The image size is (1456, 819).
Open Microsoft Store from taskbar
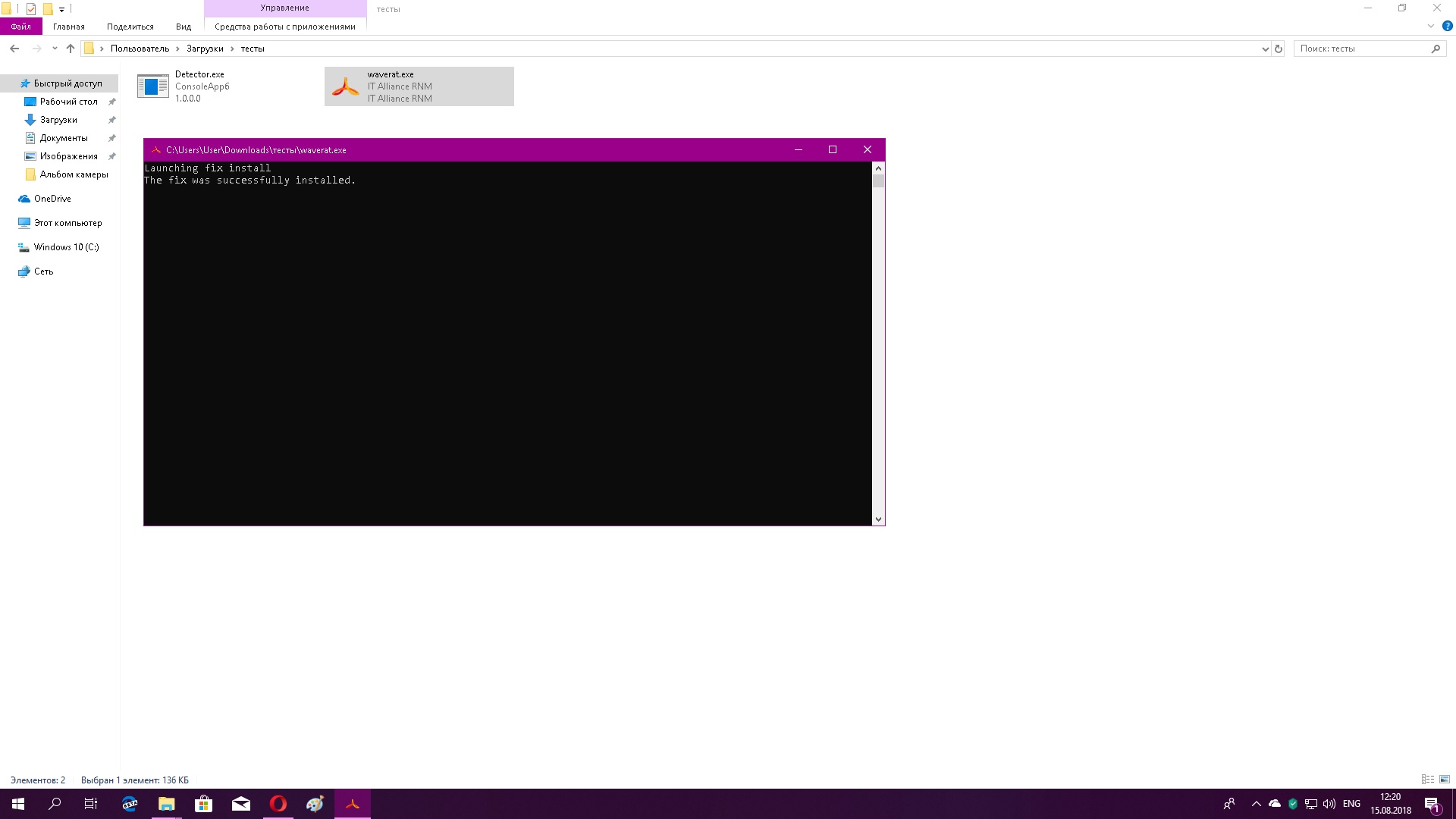(203, 804)
